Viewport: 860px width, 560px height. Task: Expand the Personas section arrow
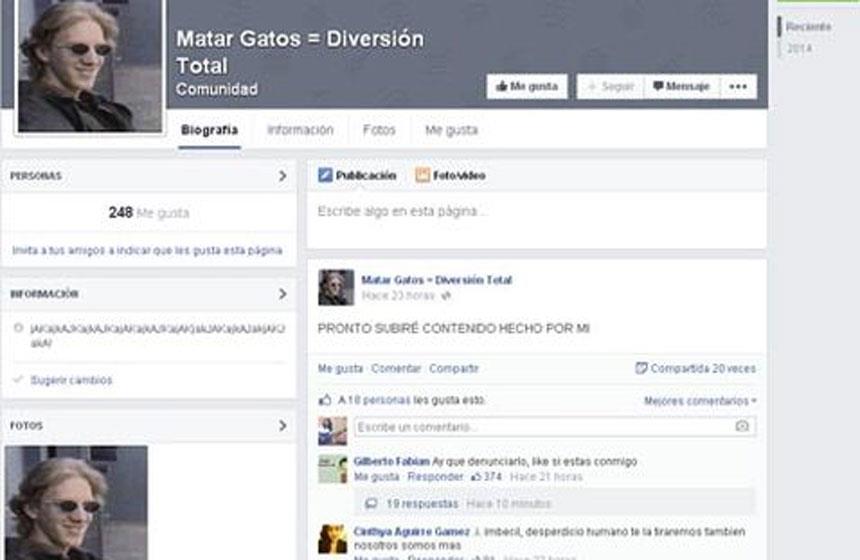(282, 176)
